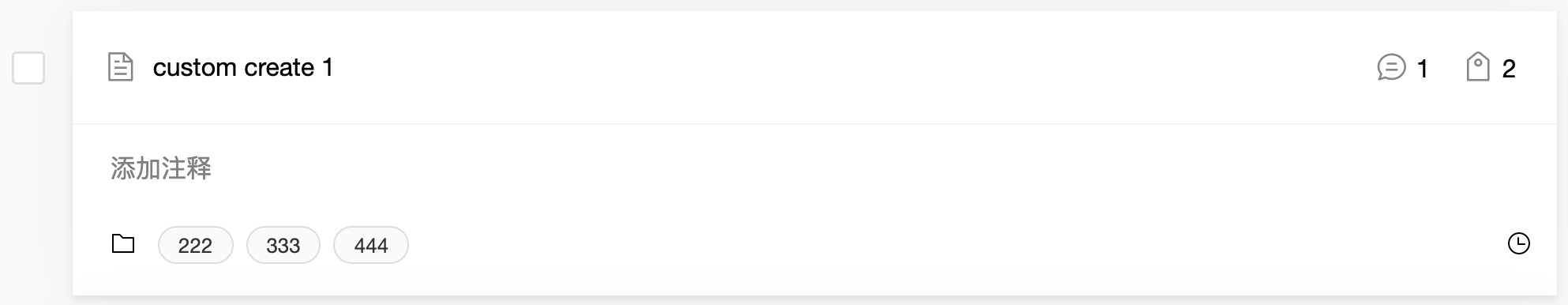Click the tag label icon
Screen dimensions: 1568x305
(x=1477, y=67)
